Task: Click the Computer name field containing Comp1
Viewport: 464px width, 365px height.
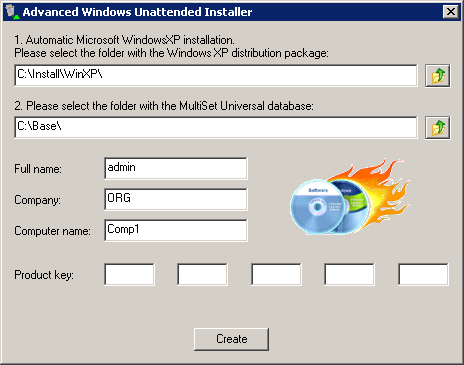Action: coord(176,230)
